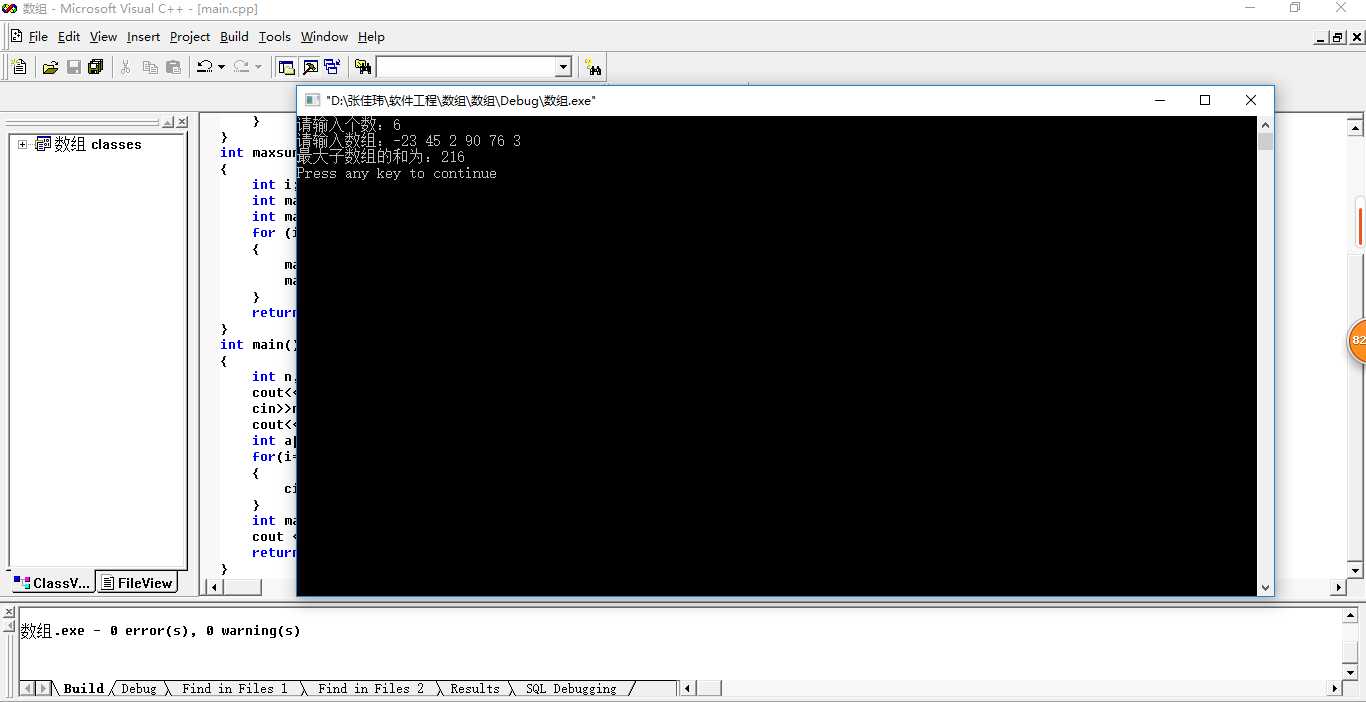The width and height of the screenshot is (1366, 702).
Task: Select the Build output tab
Action: tap(83, 688)
